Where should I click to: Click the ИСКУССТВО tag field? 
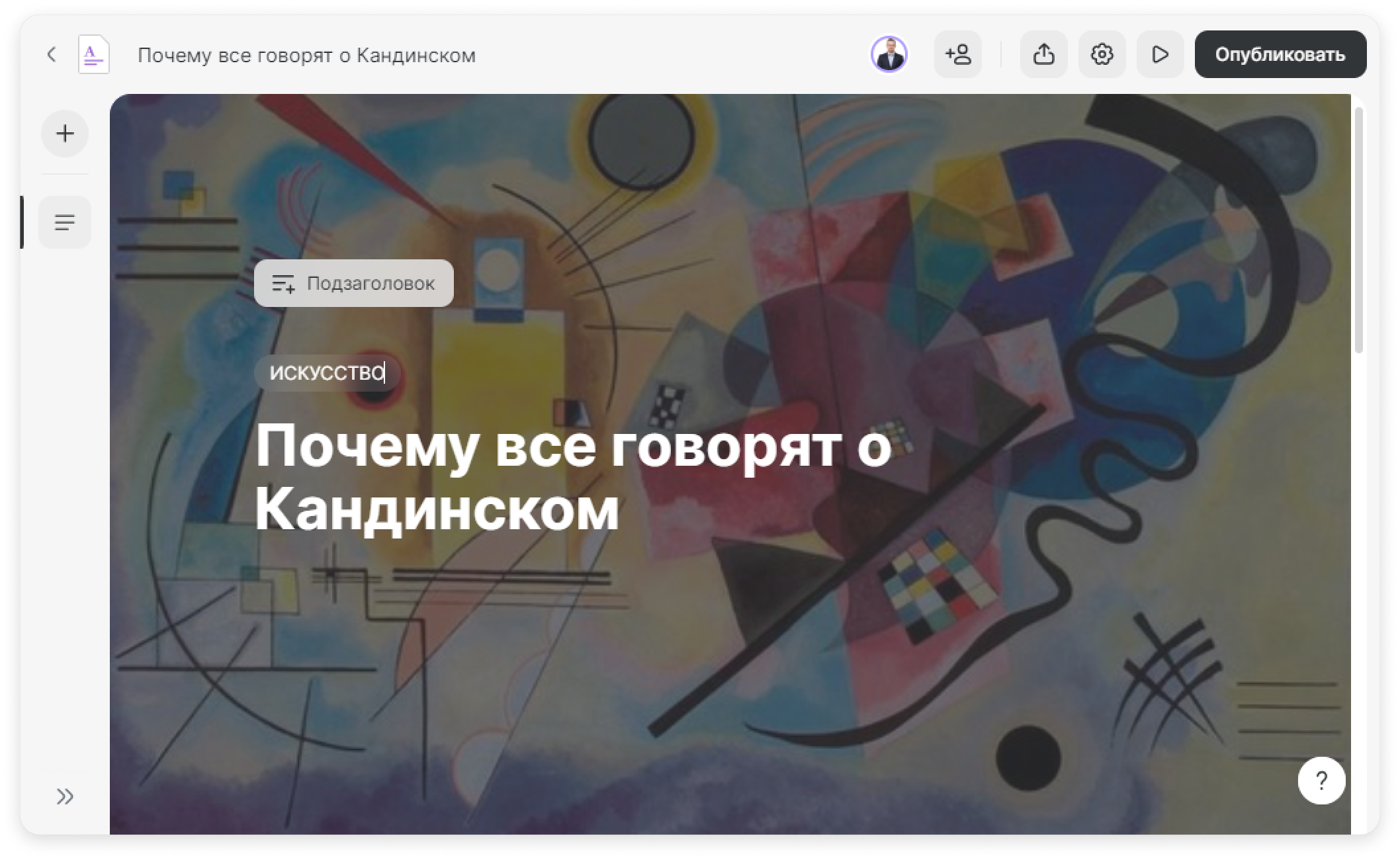pos(328,373)
